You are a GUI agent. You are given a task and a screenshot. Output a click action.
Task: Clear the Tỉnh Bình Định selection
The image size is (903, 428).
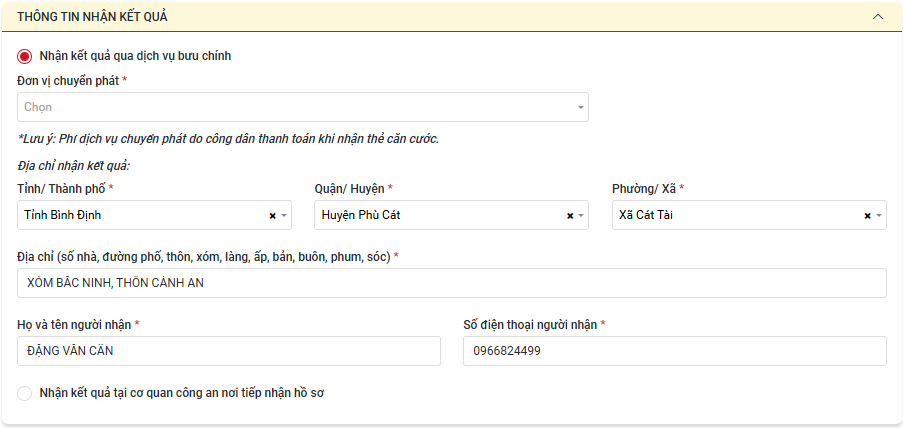coord(273,215)
